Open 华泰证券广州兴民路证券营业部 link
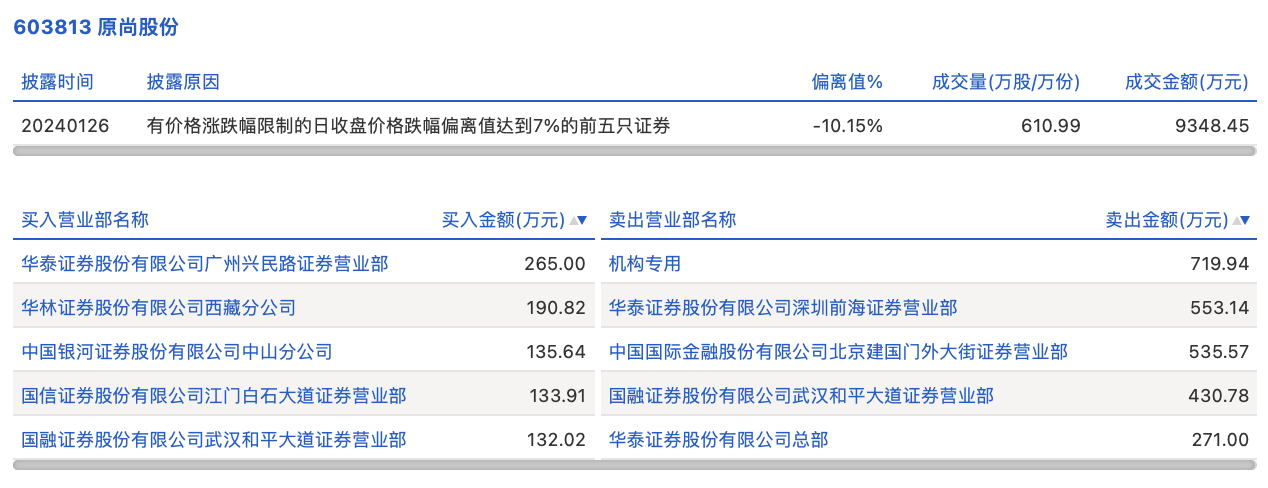Viewport: 1268px width, 488px height. coord(204,264)
